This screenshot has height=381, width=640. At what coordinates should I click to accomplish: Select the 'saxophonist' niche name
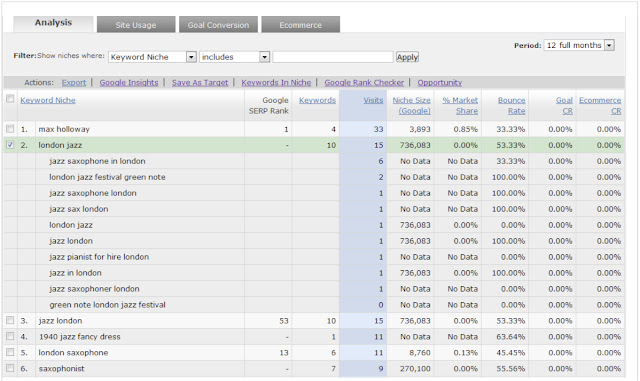61,369
